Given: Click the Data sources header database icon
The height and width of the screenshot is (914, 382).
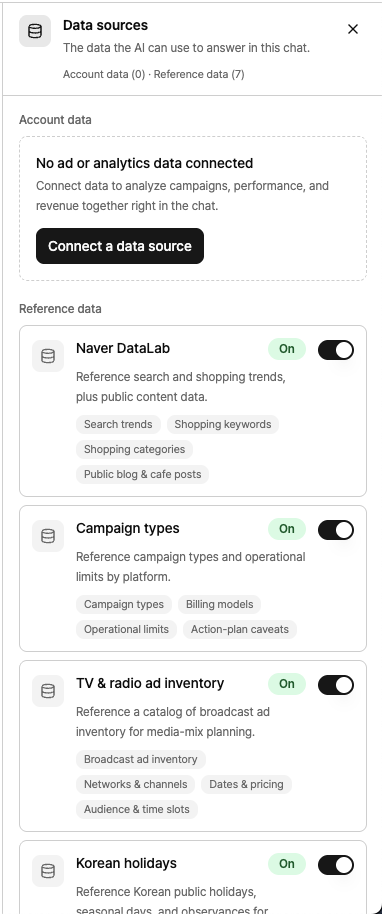Looking at the screenshot, I should point(35,31).
